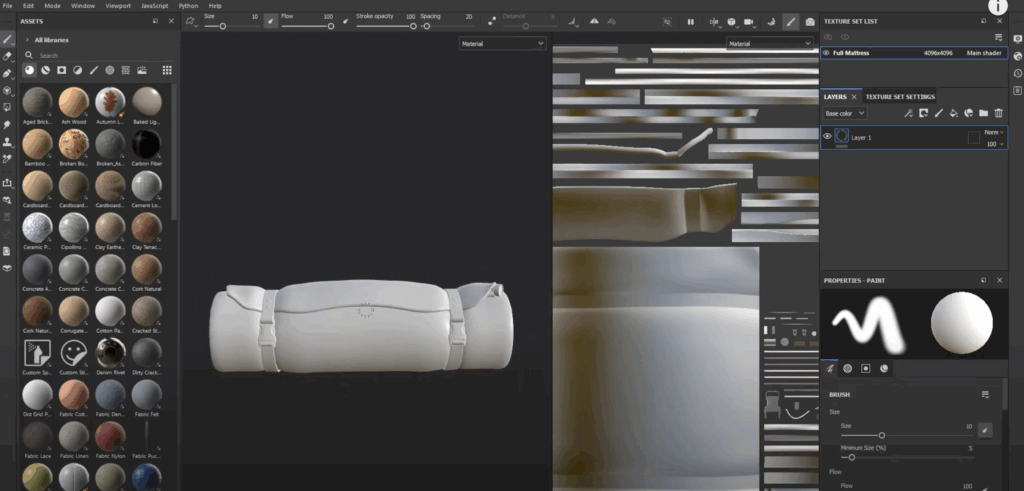Image resolution: width=1024 pixels, height=491 pixels.
Task: Click the assets Search field
Action: pyautogui.click(x=98, y=55)
